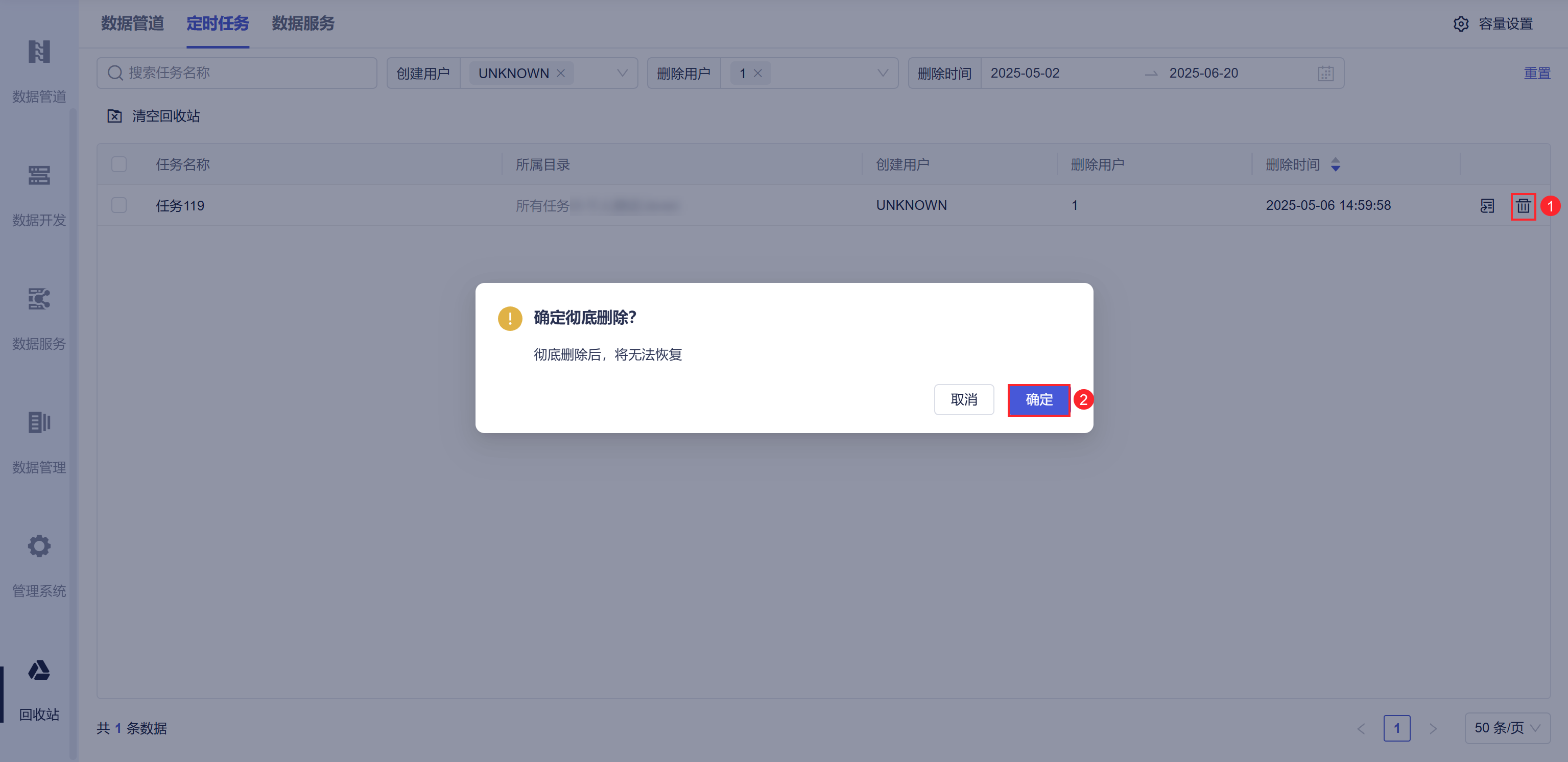Open the 50 条/页 page size dropdown
The width and height of the screenshot is (1568, 762).
point(1507,728)
